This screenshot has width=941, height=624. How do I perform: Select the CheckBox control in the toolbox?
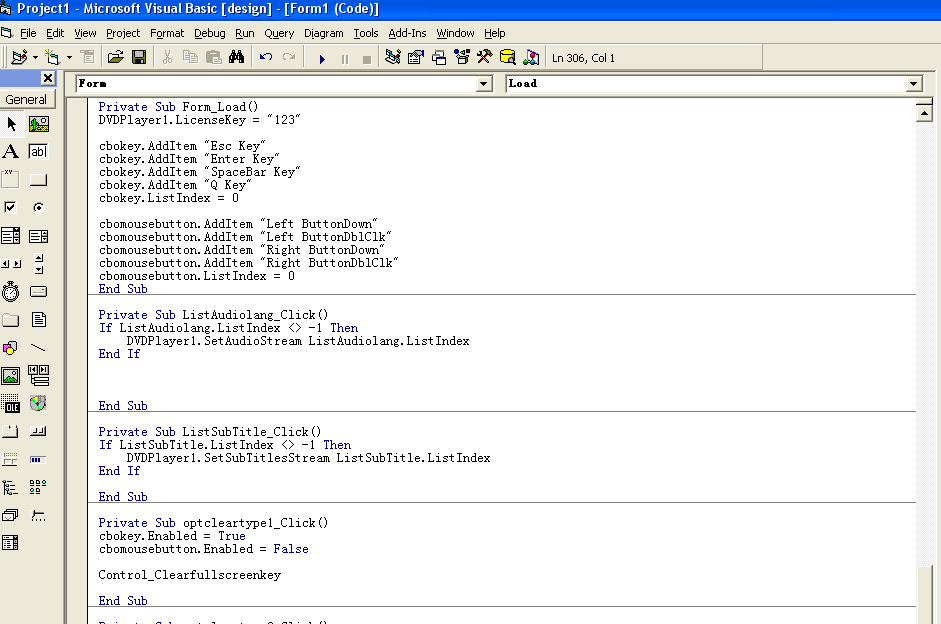click(x=11, y=208)
